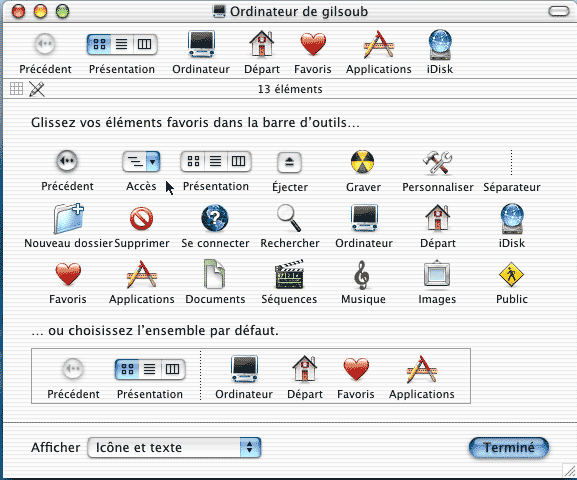Screen dimensions: 577x480
Task: Click the toolbar toggle pill in title bar
Action: tap(559, 11)
